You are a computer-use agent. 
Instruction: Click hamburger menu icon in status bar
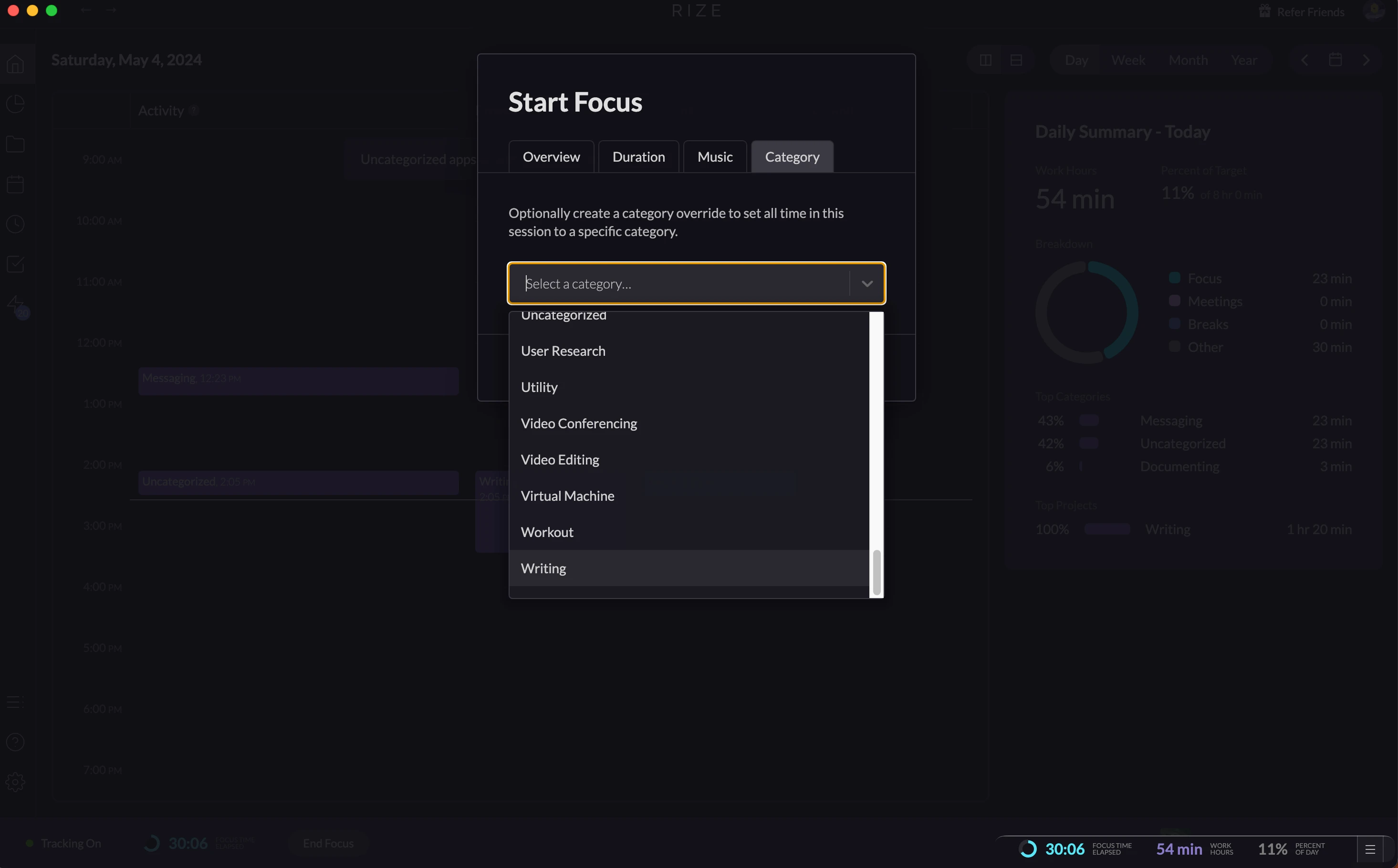point(1370,849)
